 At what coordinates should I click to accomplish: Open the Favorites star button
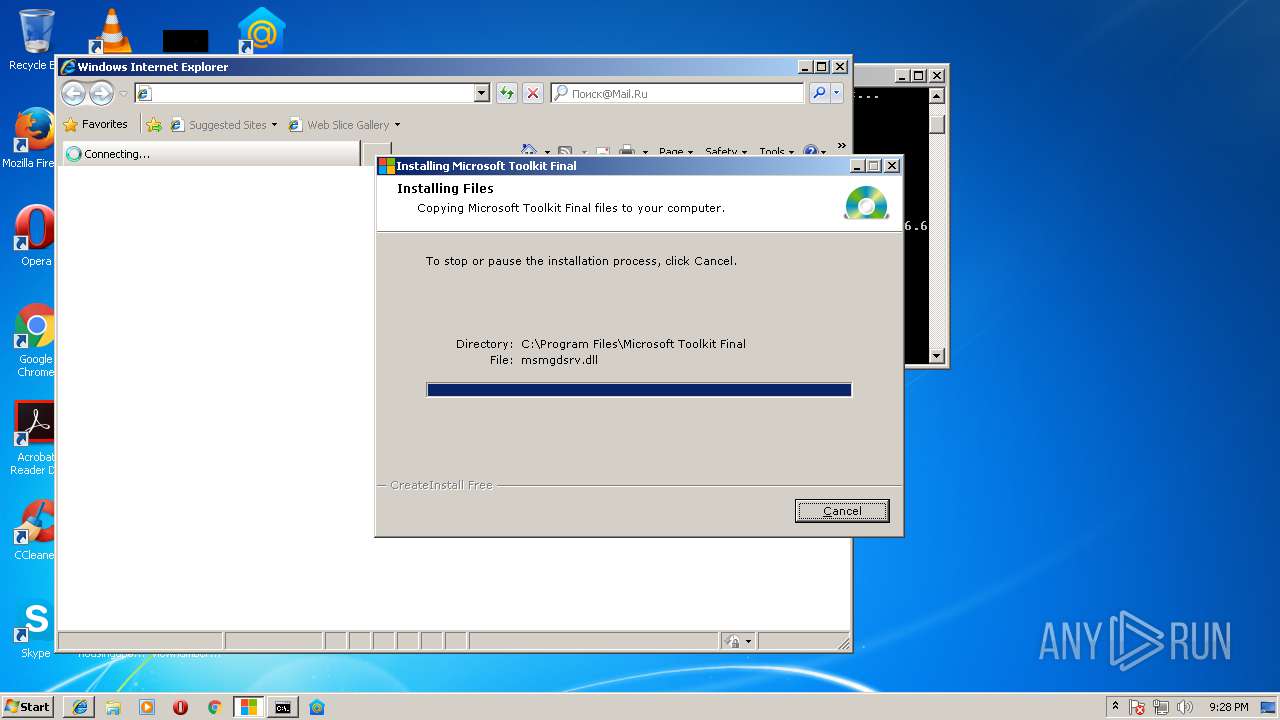click(x=95, y=125)
